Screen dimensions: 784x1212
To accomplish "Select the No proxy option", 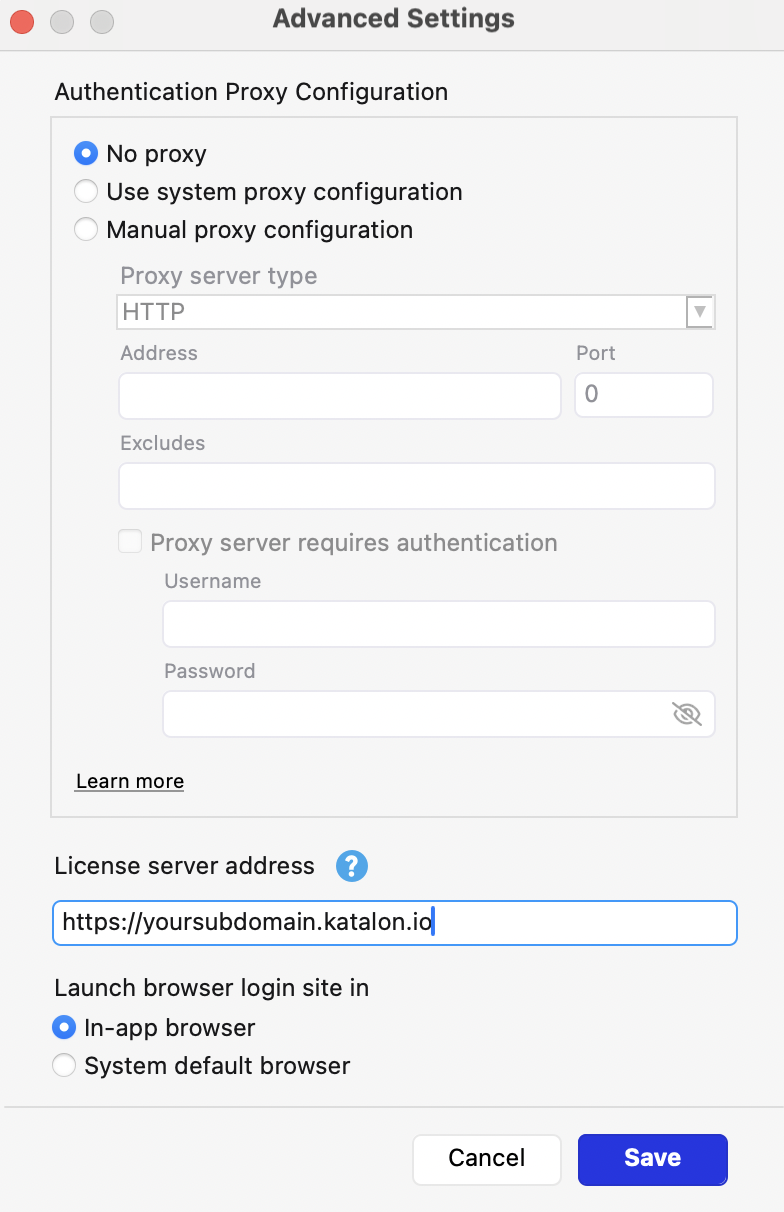I will pos(86,153).
